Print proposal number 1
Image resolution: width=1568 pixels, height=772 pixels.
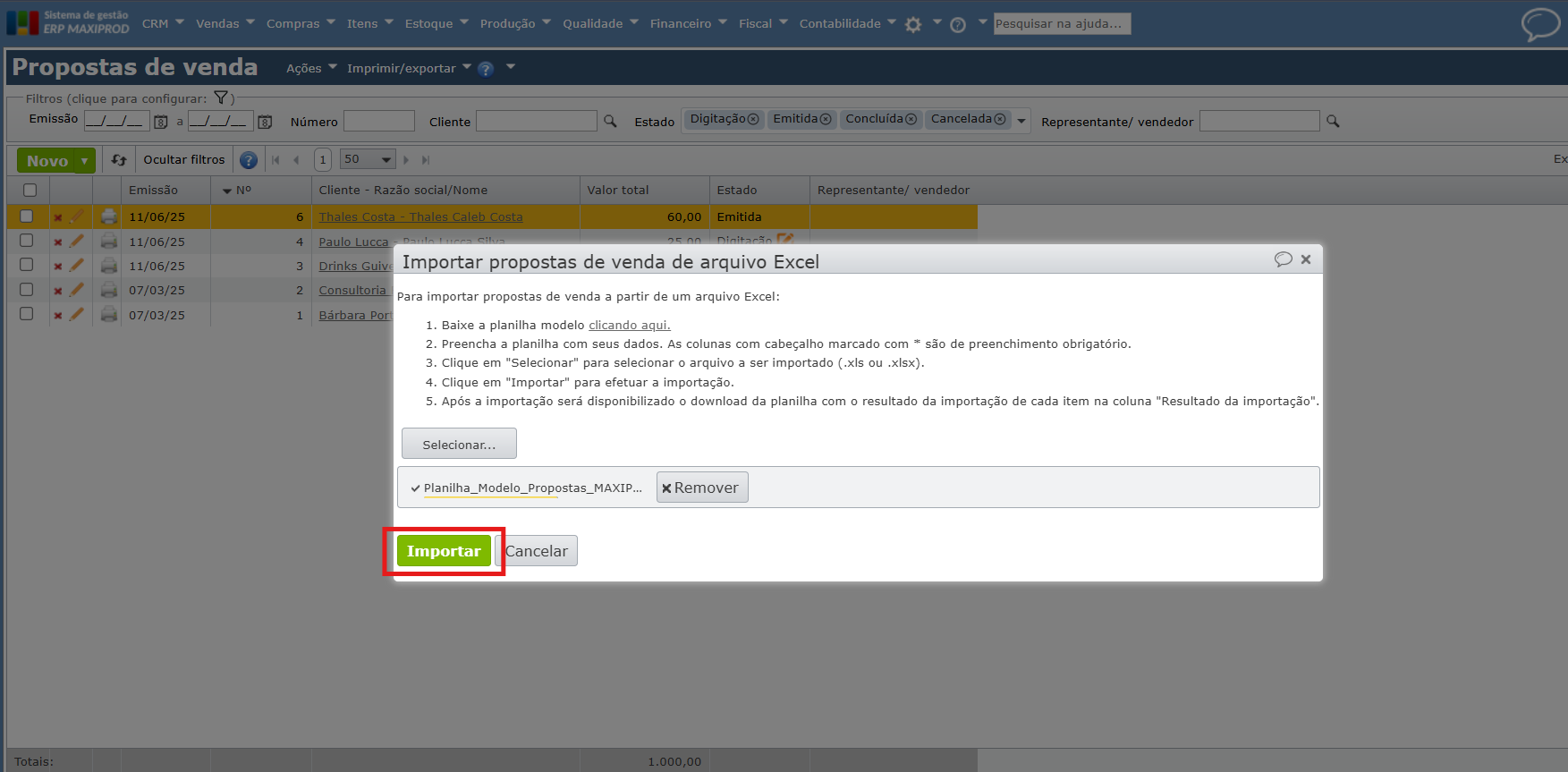pyautogui.click(x=109, y=315)
